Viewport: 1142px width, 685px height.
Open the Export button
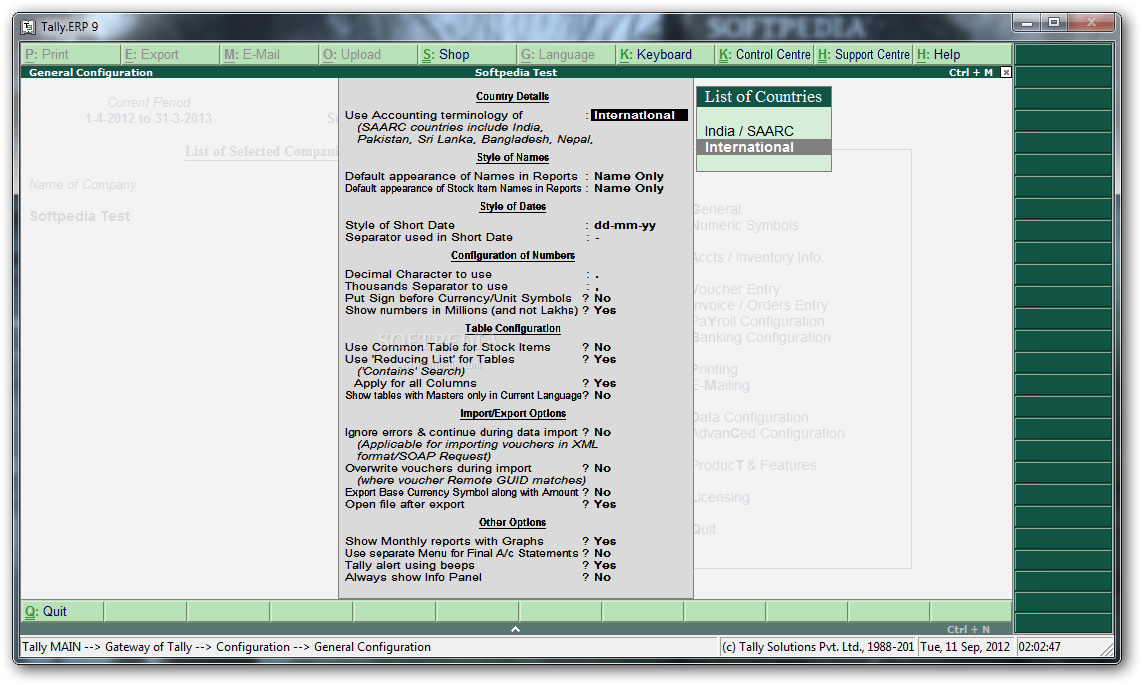coord(170,55)
